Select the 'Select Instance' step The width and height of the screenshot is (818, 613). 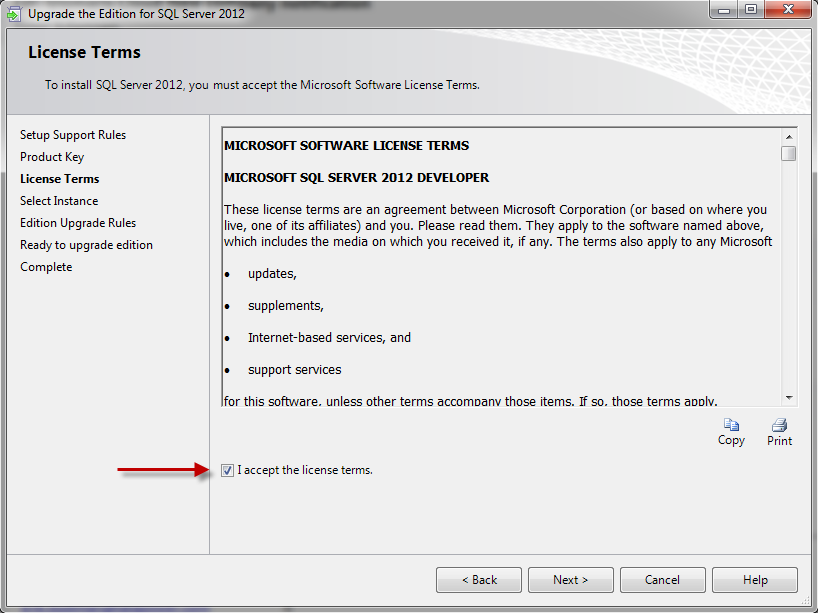[59, 201]
